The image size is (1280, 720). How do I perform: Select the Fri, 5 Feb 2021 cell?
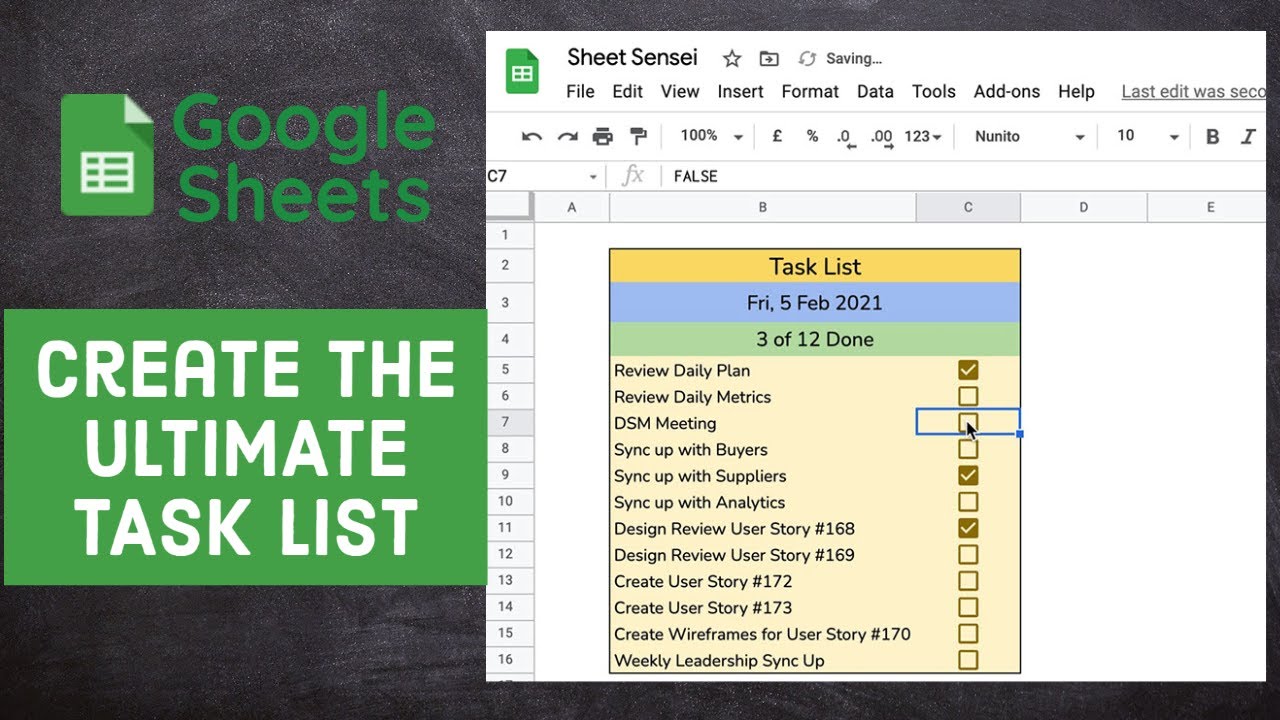click(815, 303)
